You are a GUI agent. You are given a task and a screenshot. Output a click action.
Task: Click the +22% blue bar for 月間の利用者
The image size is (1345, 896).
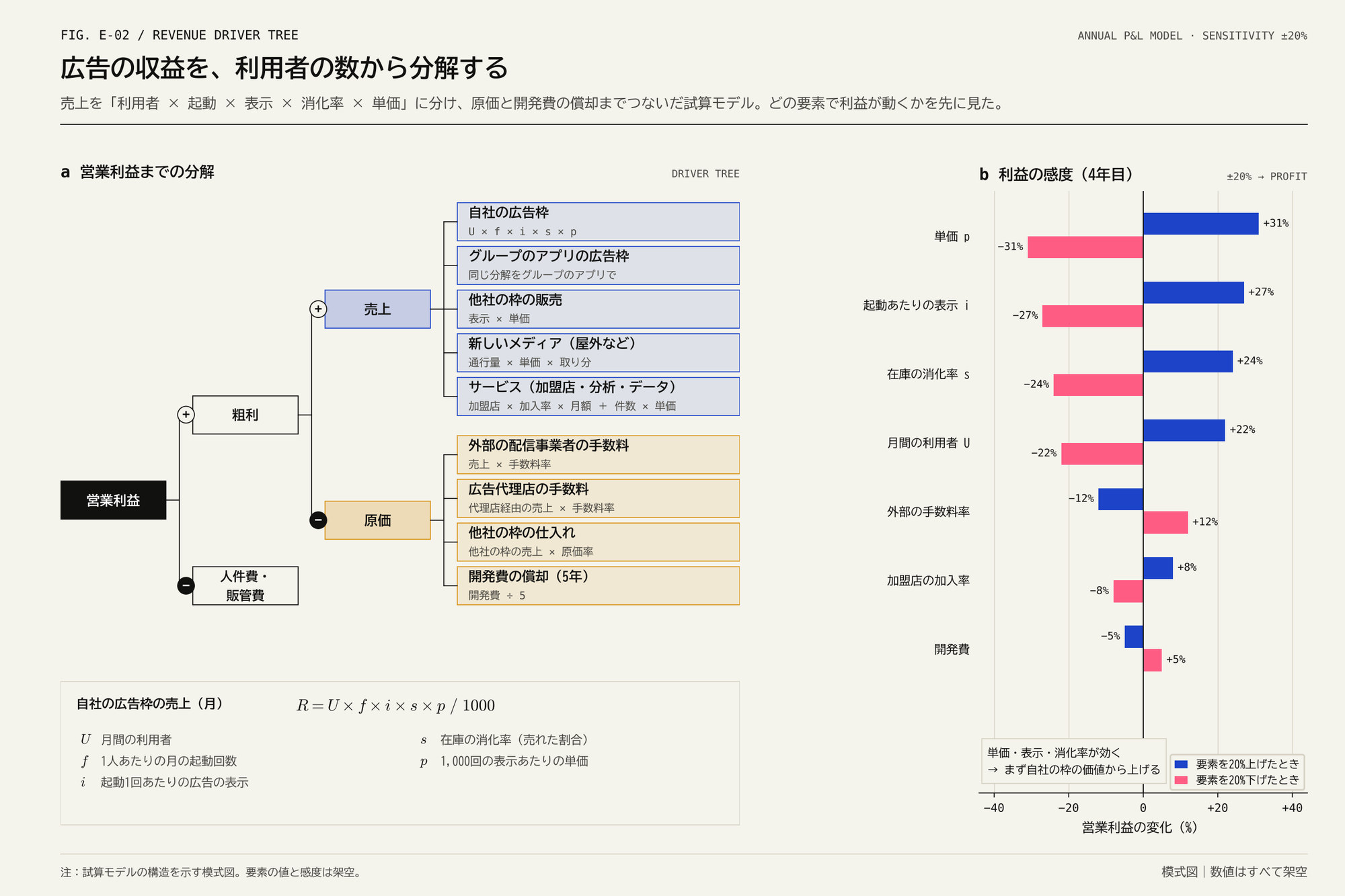1184,430
